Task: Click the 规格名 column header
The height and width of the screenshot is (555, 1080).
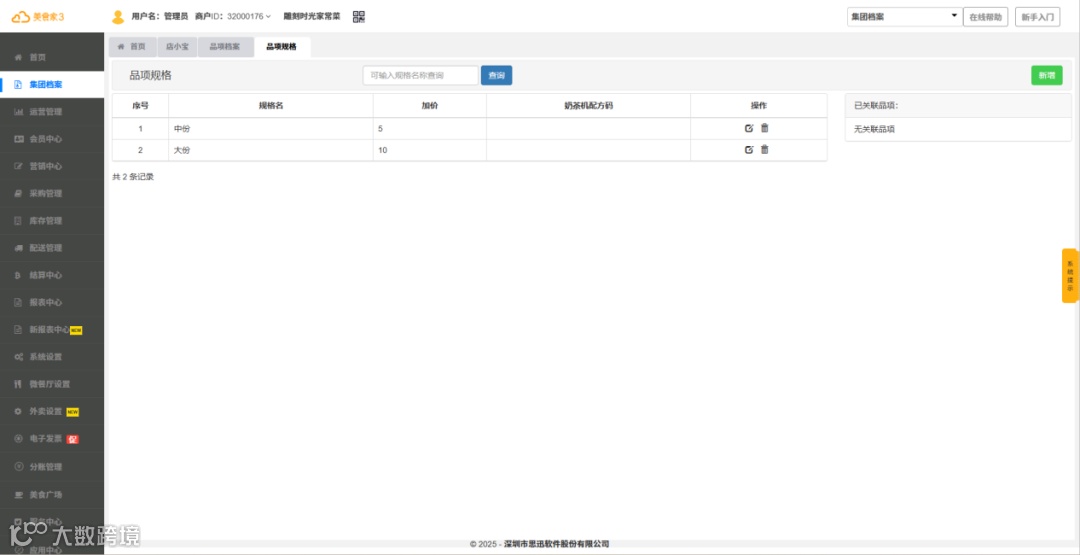Action: point(271,106)
